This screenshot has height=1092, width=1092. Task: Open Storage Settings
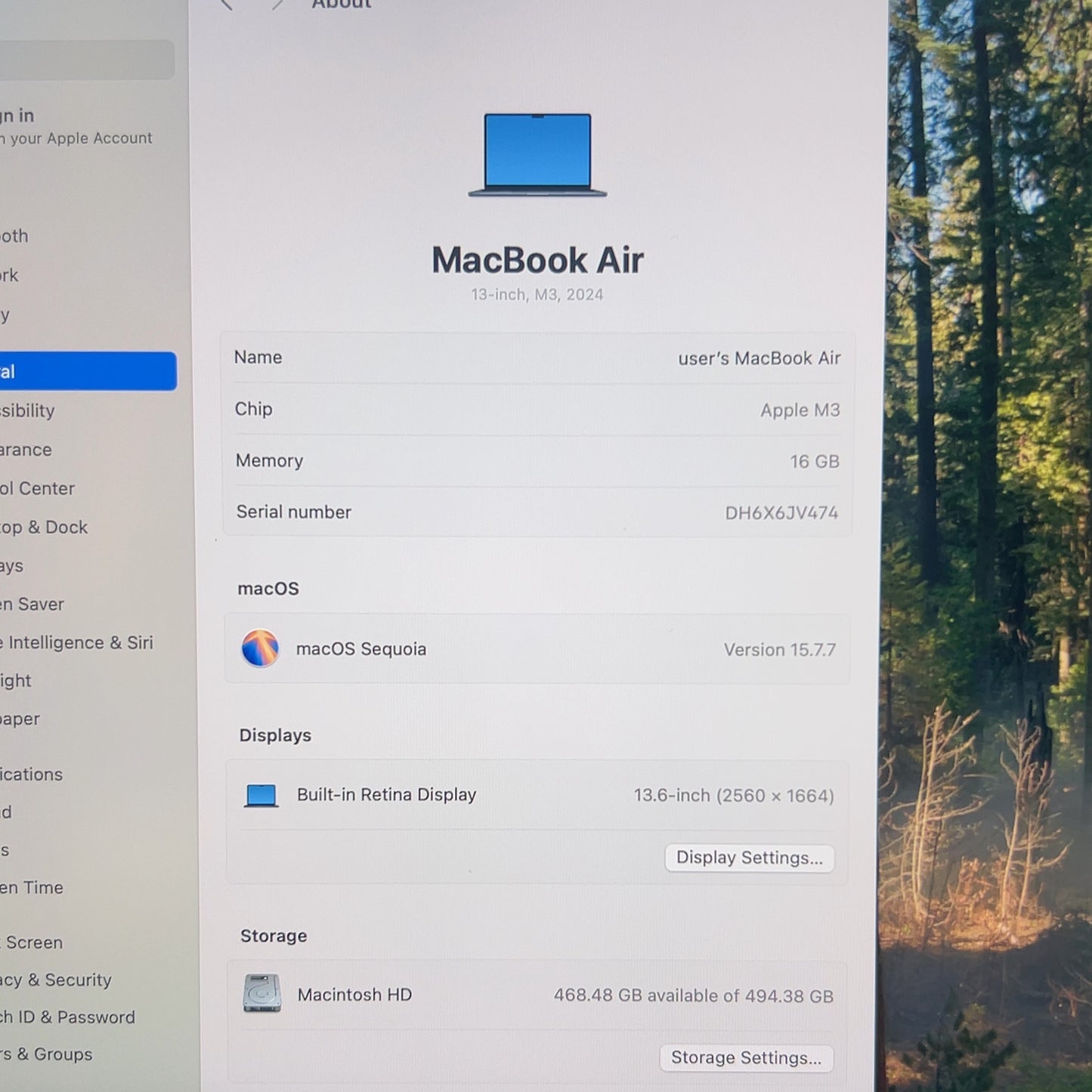(746, 1057)
